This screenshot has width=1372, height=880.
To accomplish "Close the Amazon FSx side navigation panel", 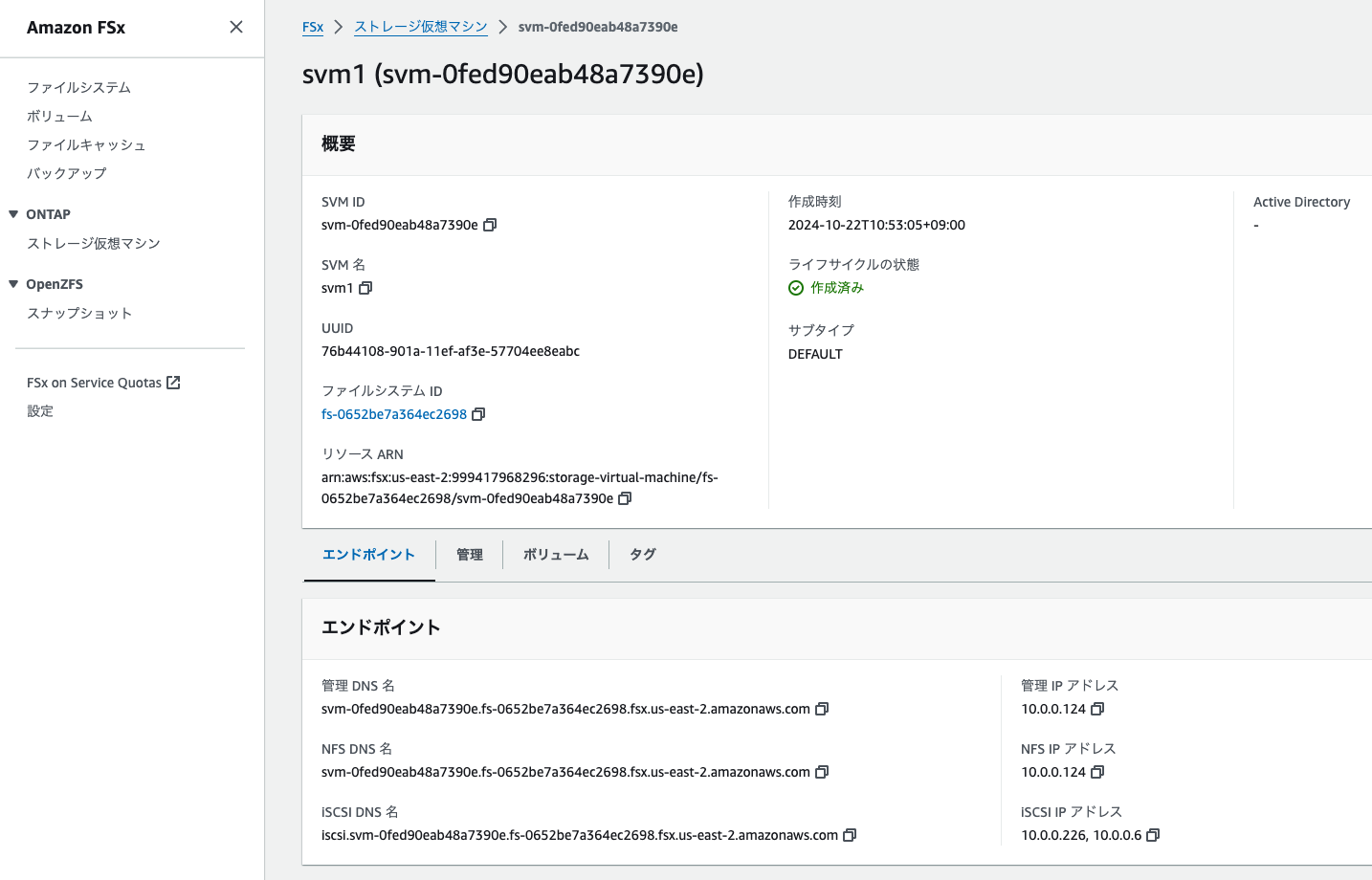I will coord(236,27).
